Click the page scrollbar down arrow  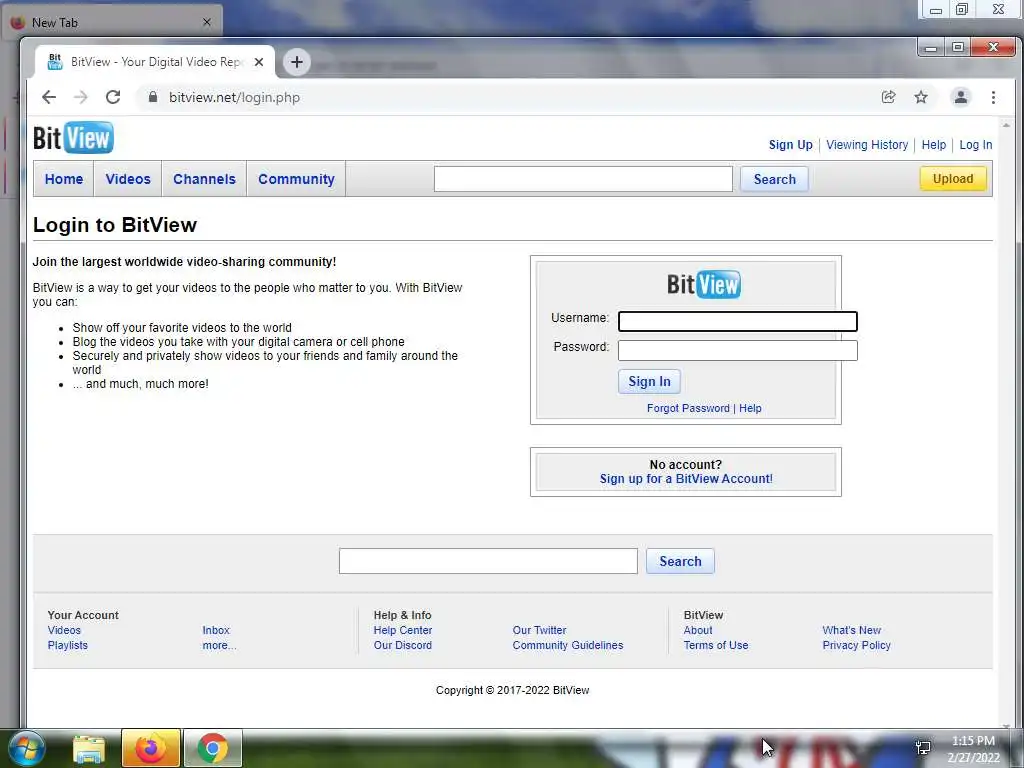(1006, 724)
